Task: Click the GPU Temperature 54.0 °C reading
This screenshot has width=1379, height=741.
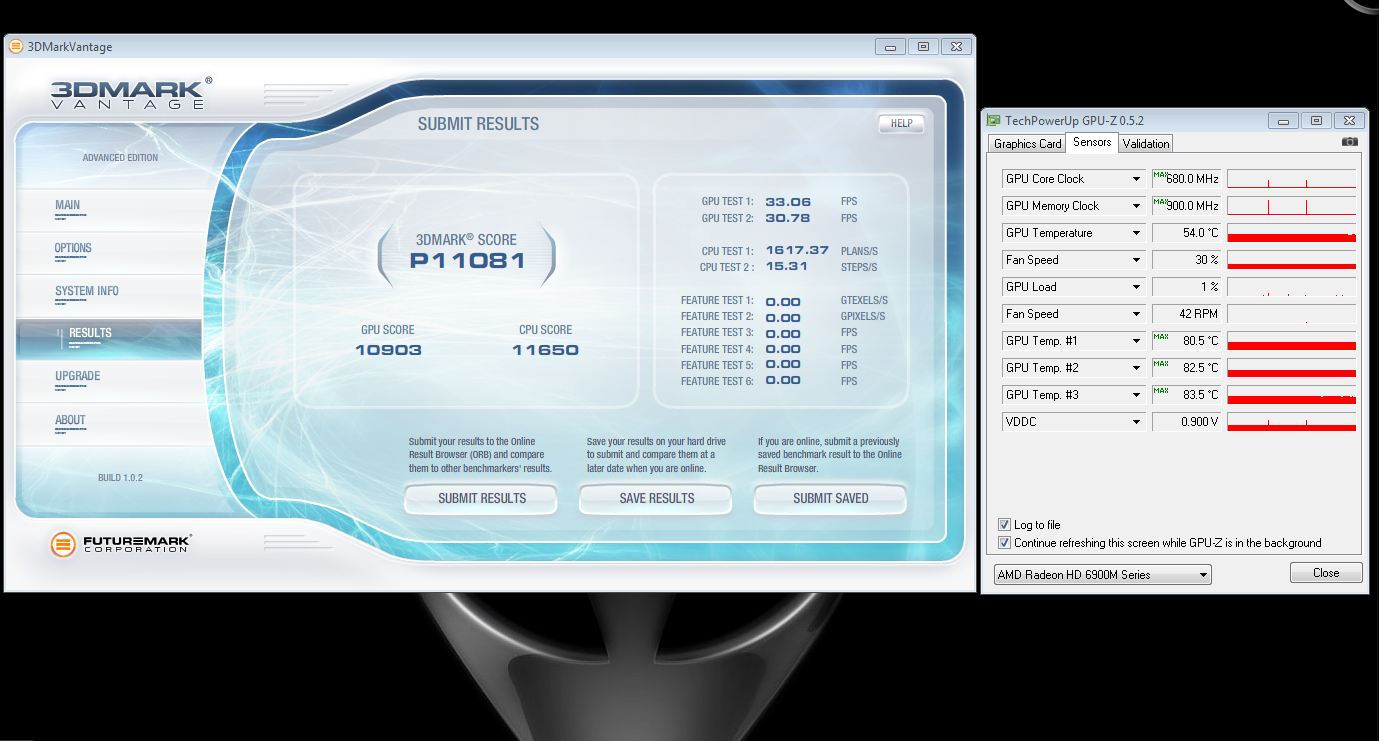Action: (1187, 233)
